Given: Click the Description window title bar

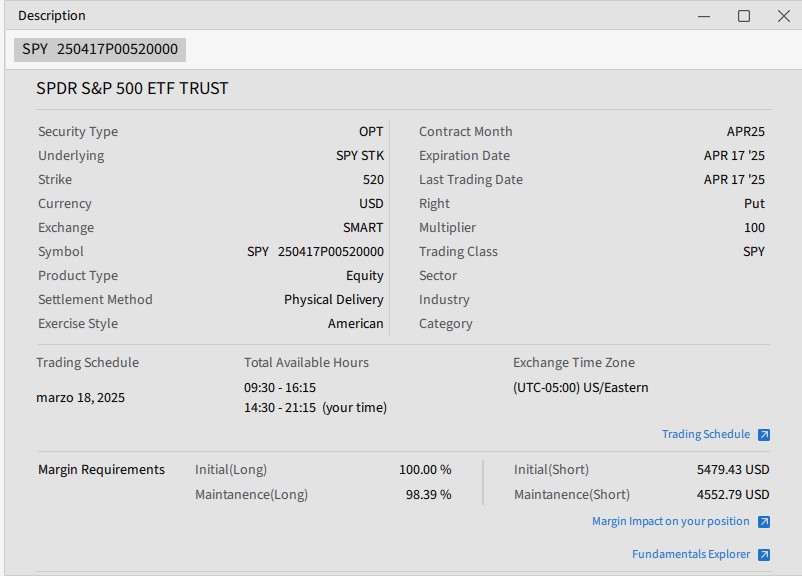Looking at the screenshot, I should (350, 16).
